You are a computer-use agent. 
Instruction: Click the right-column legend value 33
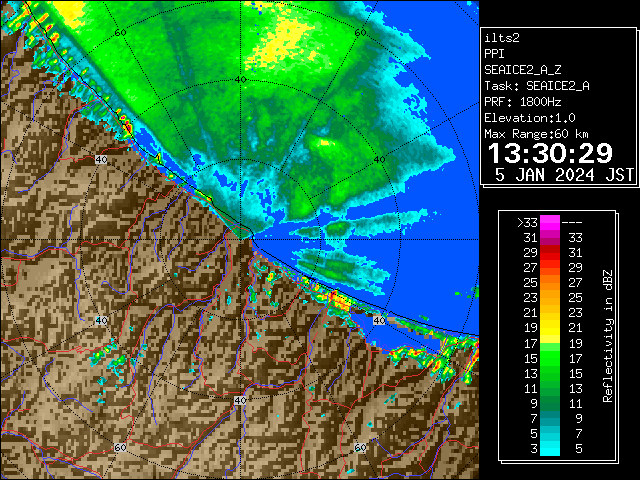click(576, 238)
